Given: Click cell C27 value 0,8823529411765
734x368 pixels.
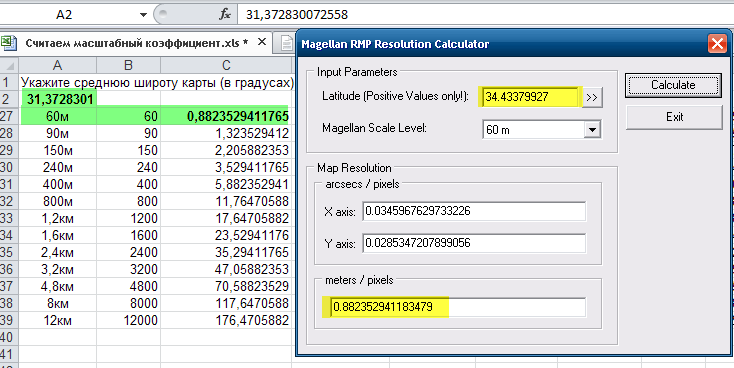Looking at the screenshot, I should pyautogui.click(x=226, y=116).
